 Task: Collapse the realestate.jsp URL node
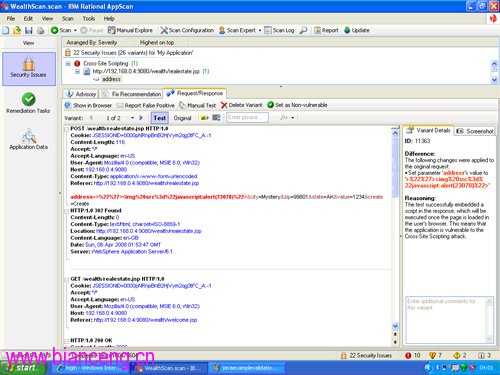click(x=77, y=71)
